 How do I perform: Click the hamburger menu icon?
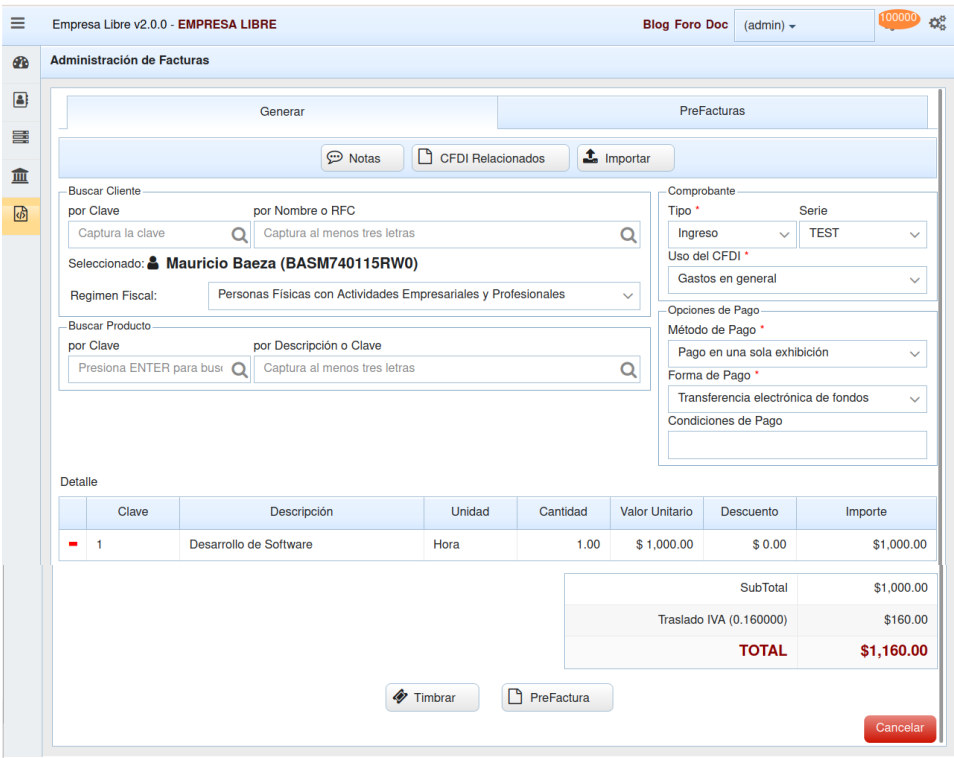tap(17, 24)
